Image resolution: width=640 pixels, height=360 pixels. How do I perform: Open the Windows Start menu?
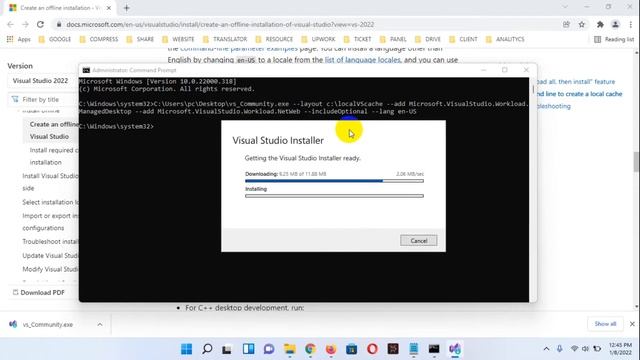(187, 349)
